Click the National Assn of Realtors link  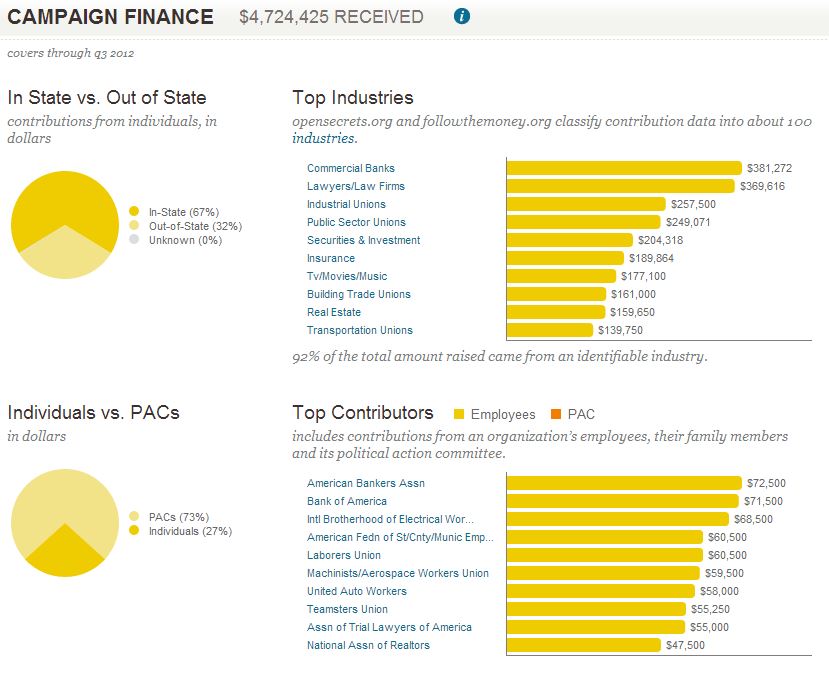coord(368,645)
